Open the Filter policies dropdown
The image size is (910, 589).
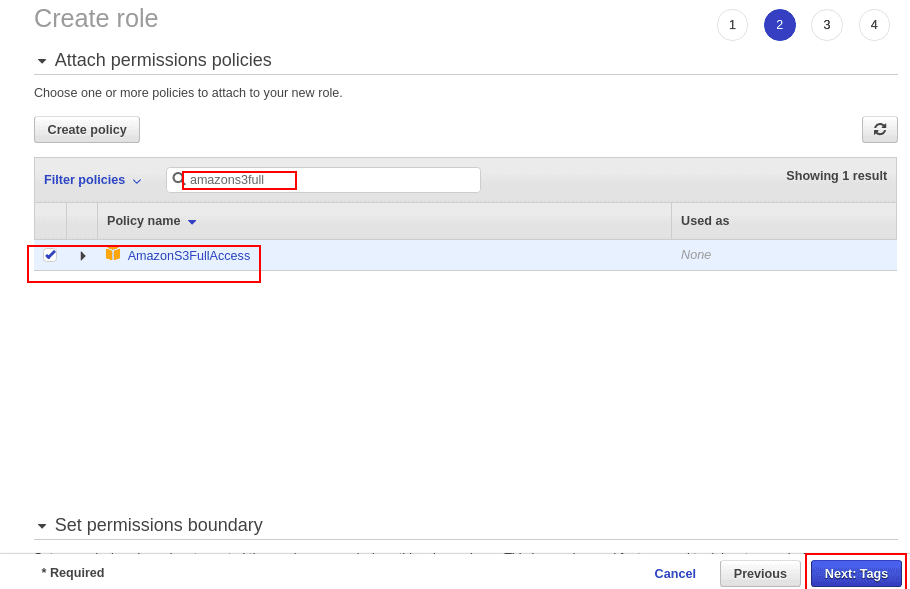coord(92,180)
